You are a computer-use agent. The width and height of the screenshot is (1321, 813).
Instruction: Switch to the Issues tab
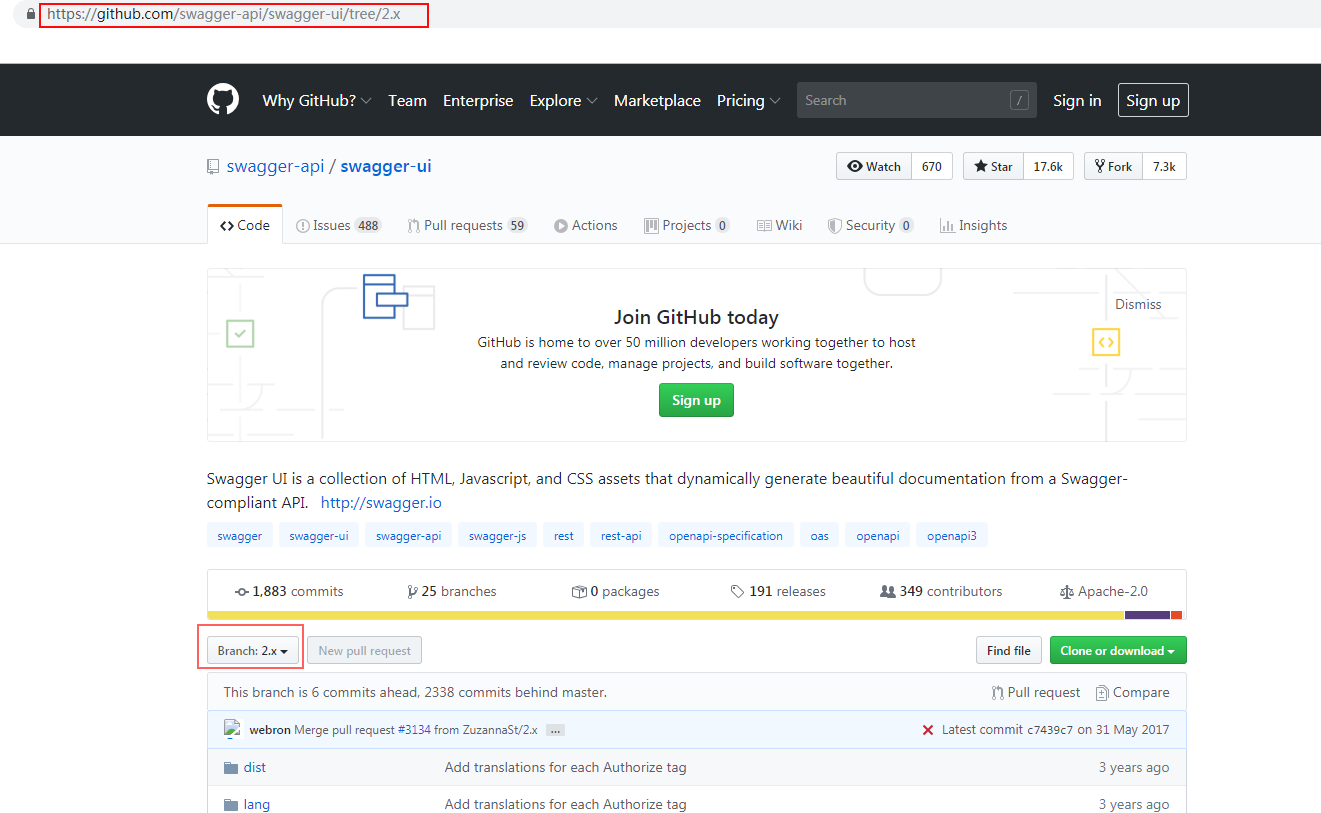tap(339, 225)
